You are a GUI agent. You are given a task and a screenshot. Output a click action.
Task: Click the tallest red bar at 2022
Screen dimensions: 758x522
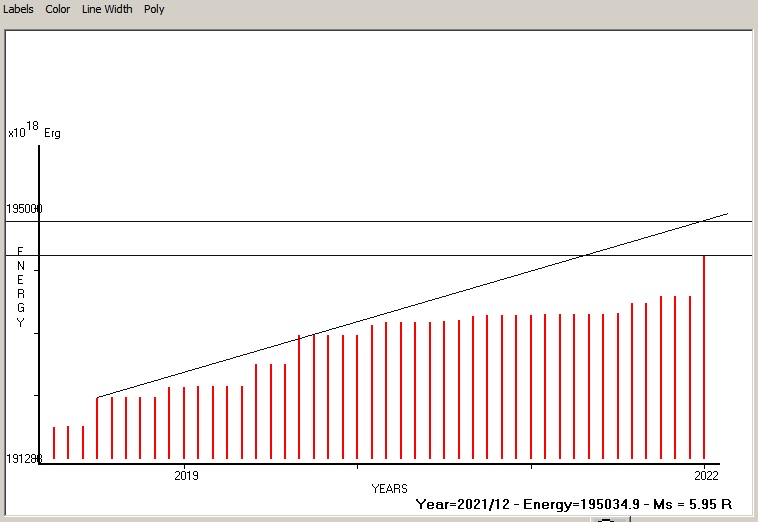tap(705, 360)
